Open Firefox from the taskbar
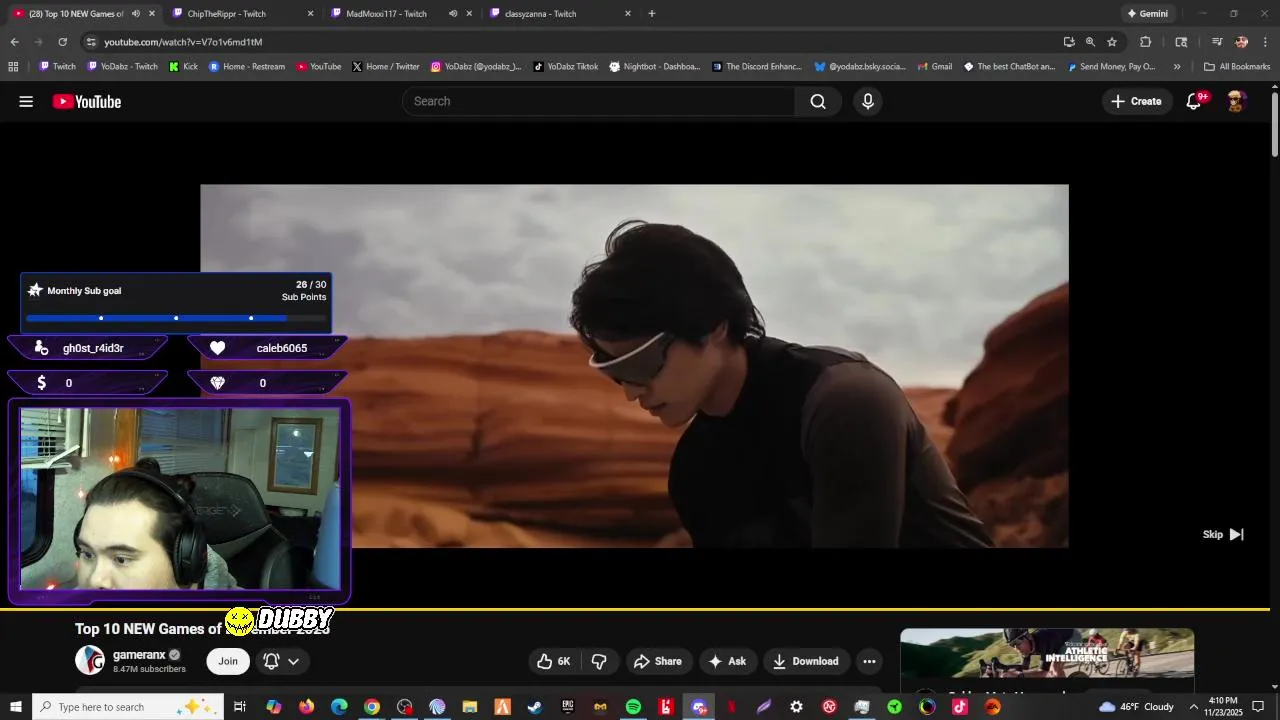 coord(306,707)
